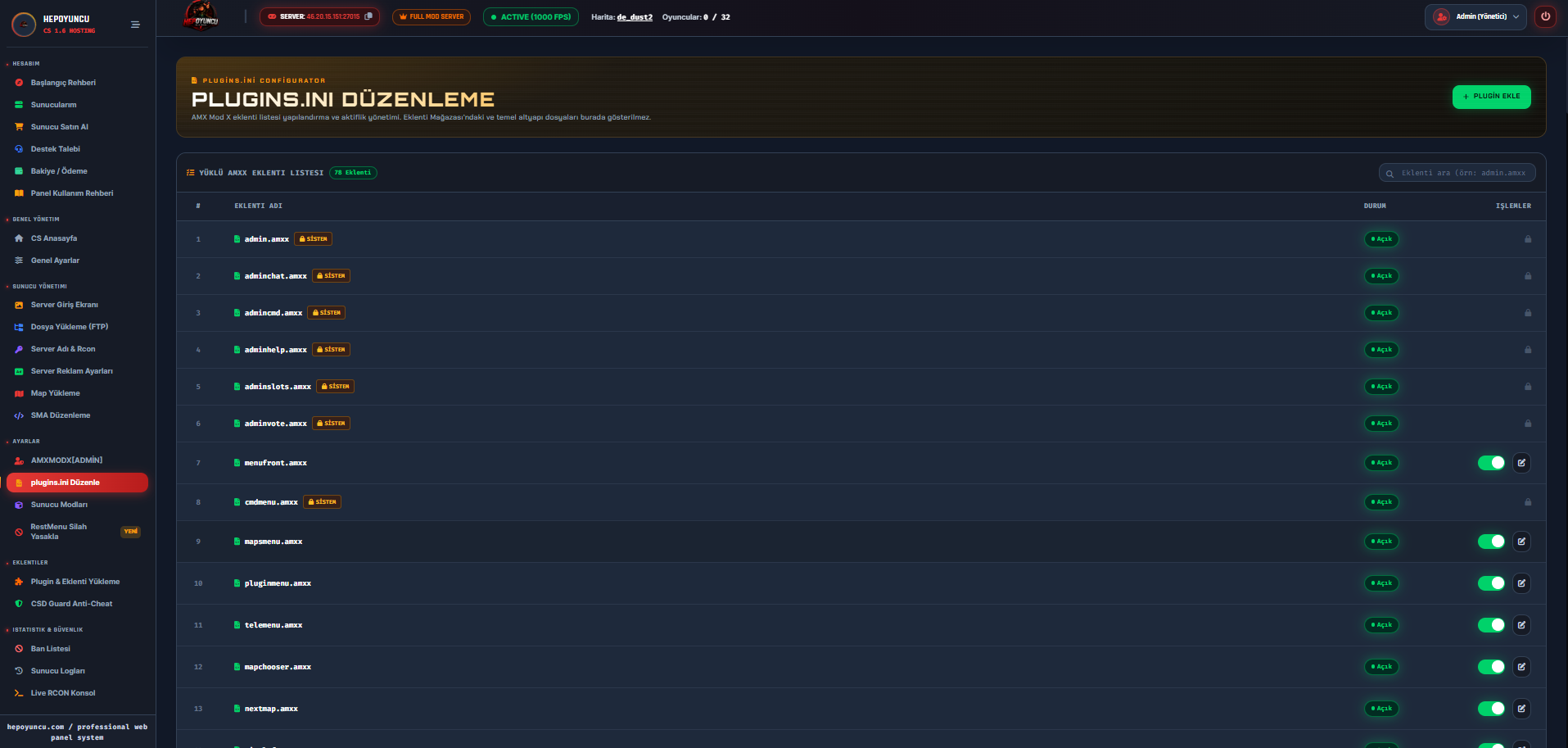Edit menufront.amxx with its pencil icon
Screen dimensions: 1568x748
1521,463
